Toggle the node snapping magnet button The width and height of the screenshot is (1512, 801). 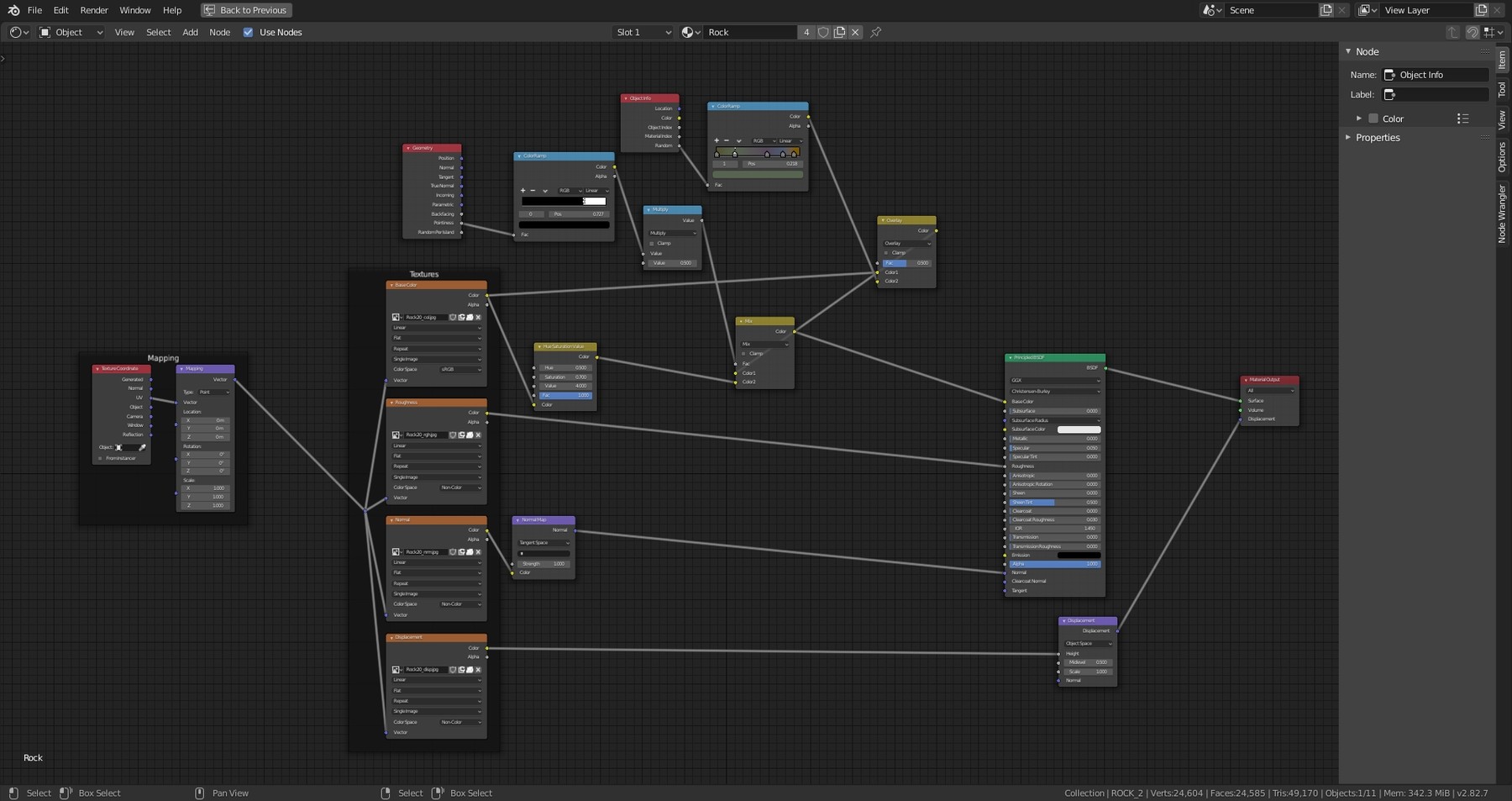coord(1472,32)
